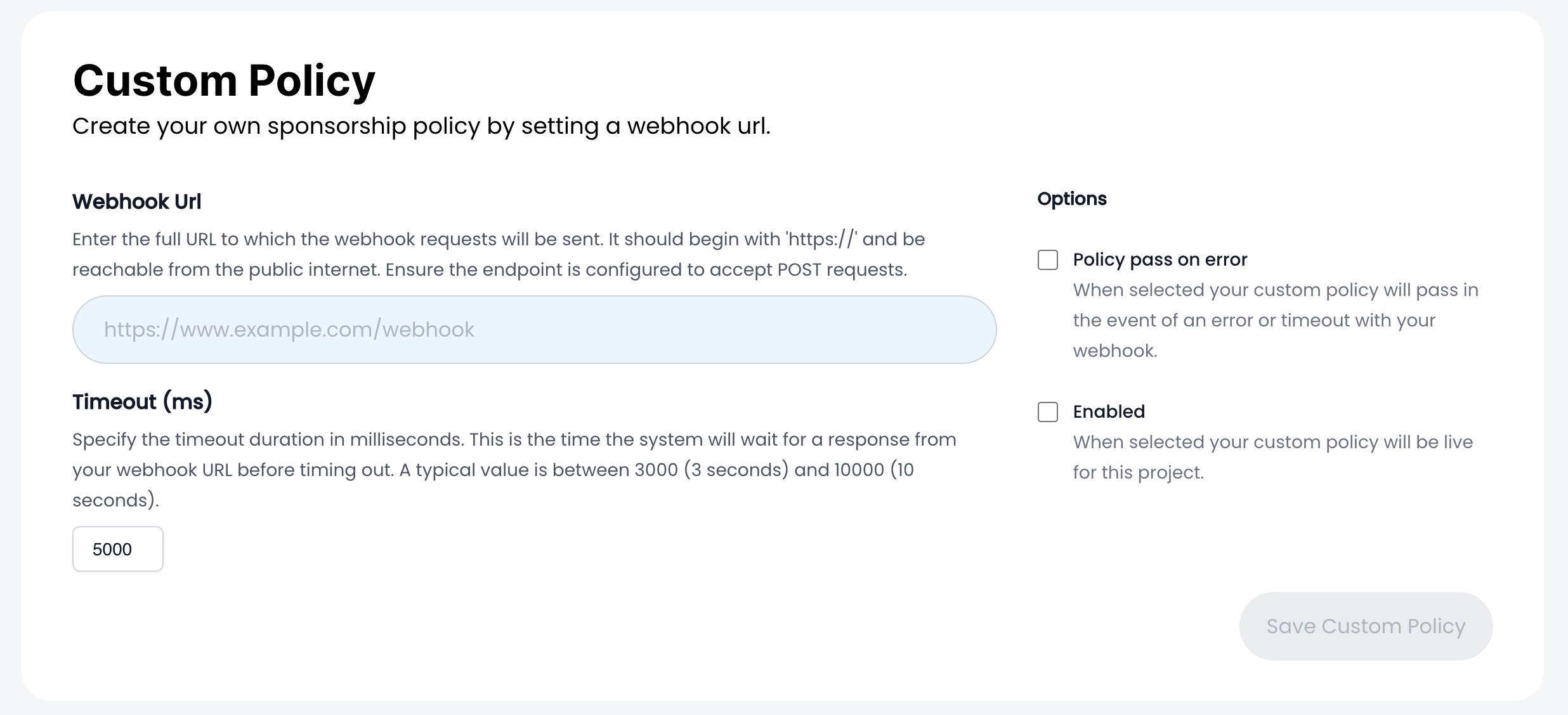Screen dimensions: 1568x715
Task: Click the 'Enabled' option label text
Action: pos(1109,412)
